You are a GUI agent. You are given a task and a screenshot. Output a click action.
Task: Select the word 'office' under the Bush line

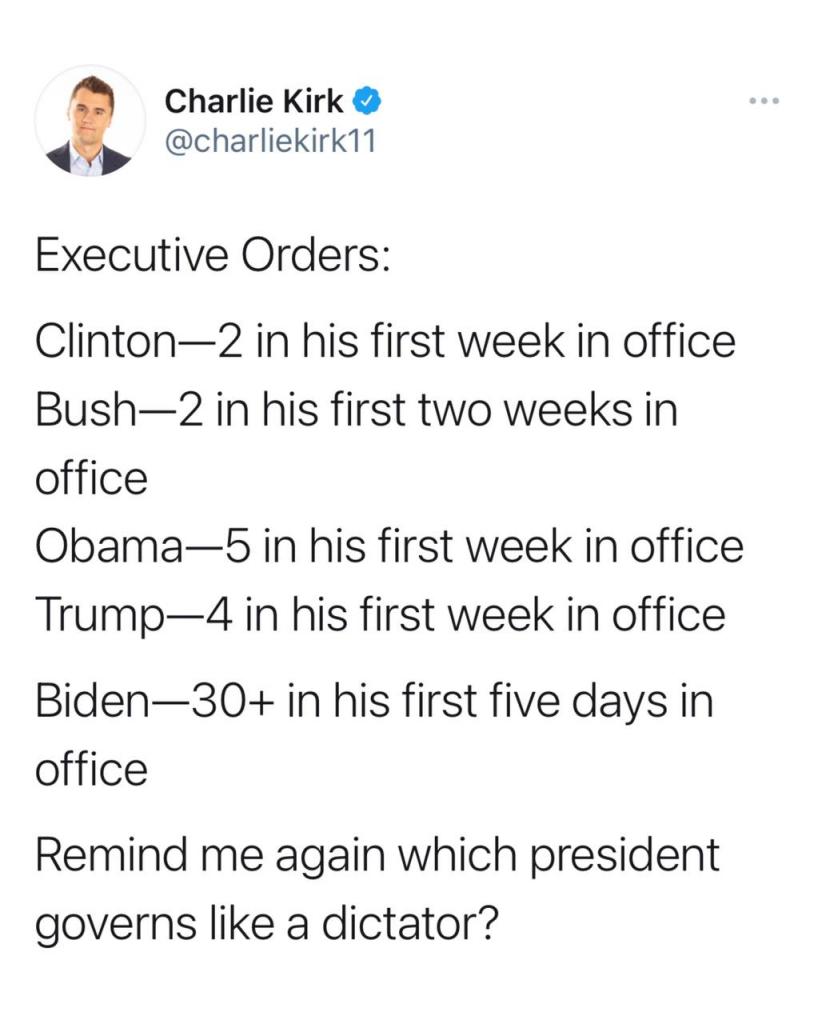(91, 477)
